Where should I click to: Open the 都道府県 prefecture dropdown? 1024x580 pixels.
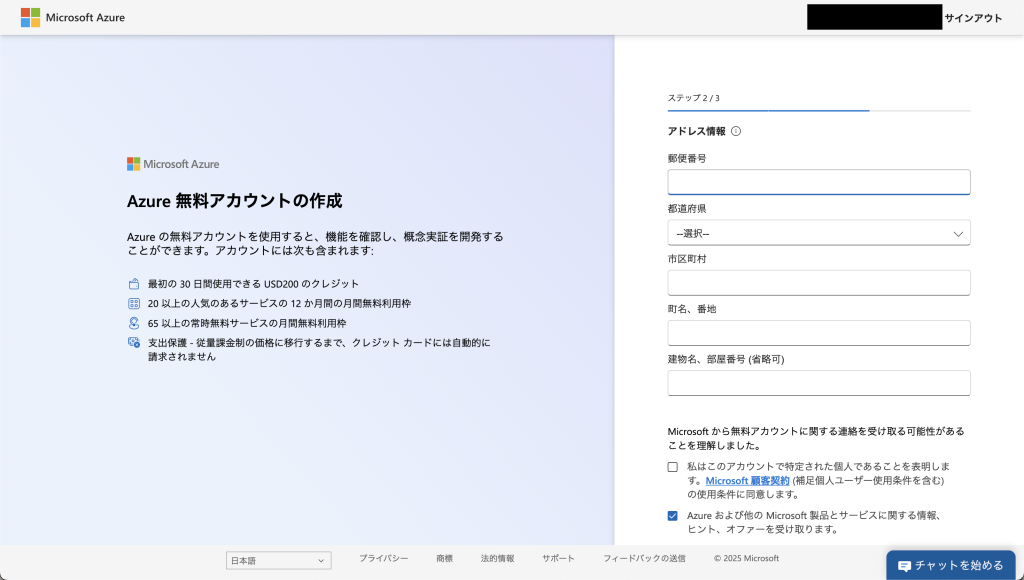click(x=818, y=233)
